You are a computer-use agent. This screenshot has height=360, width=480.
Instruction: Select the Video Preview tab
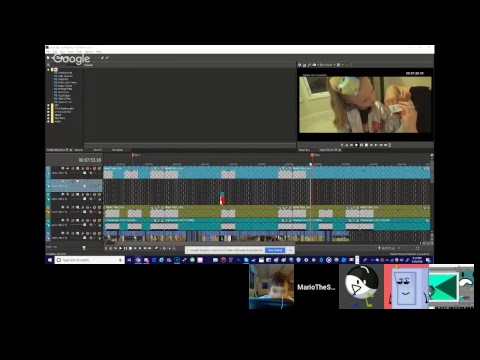pyautogui.click(x=328, y=150)
